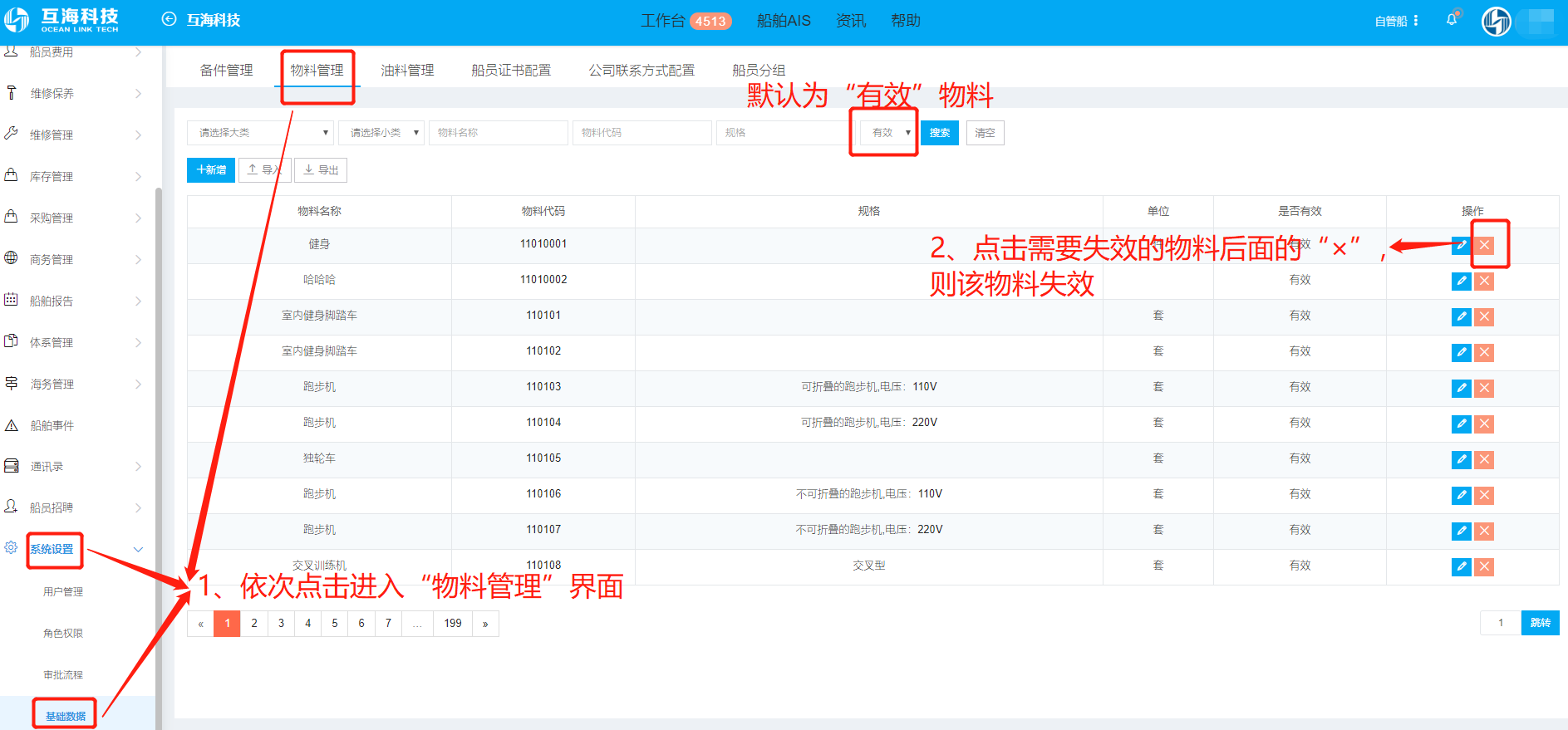This screenshot has width=1568, height=730.
Task: Edit the 跑步机 110106 row
Action: point(1461,495)
